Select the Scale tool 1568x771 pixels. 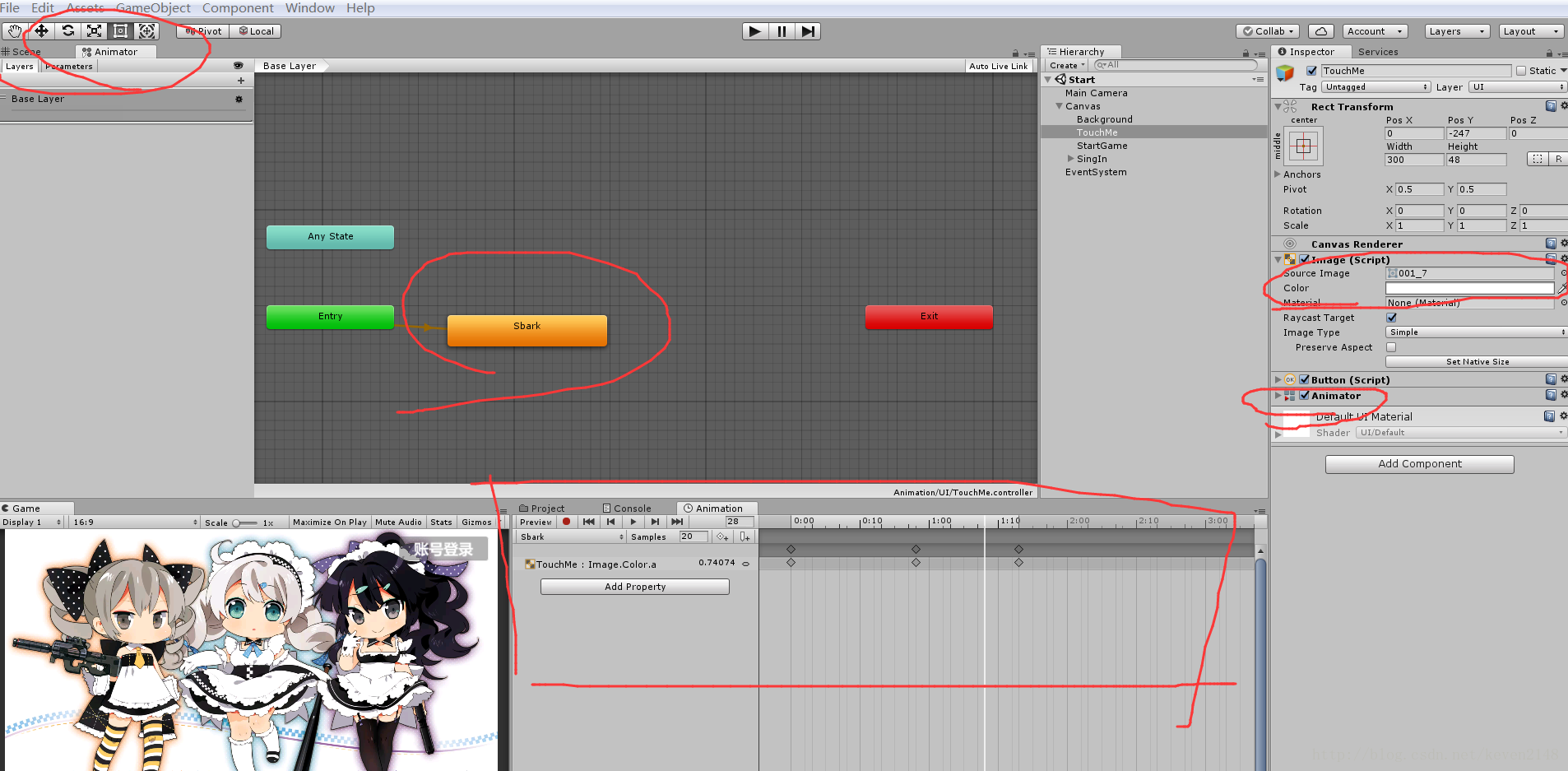pyautogui.click(x=94, y=31)
